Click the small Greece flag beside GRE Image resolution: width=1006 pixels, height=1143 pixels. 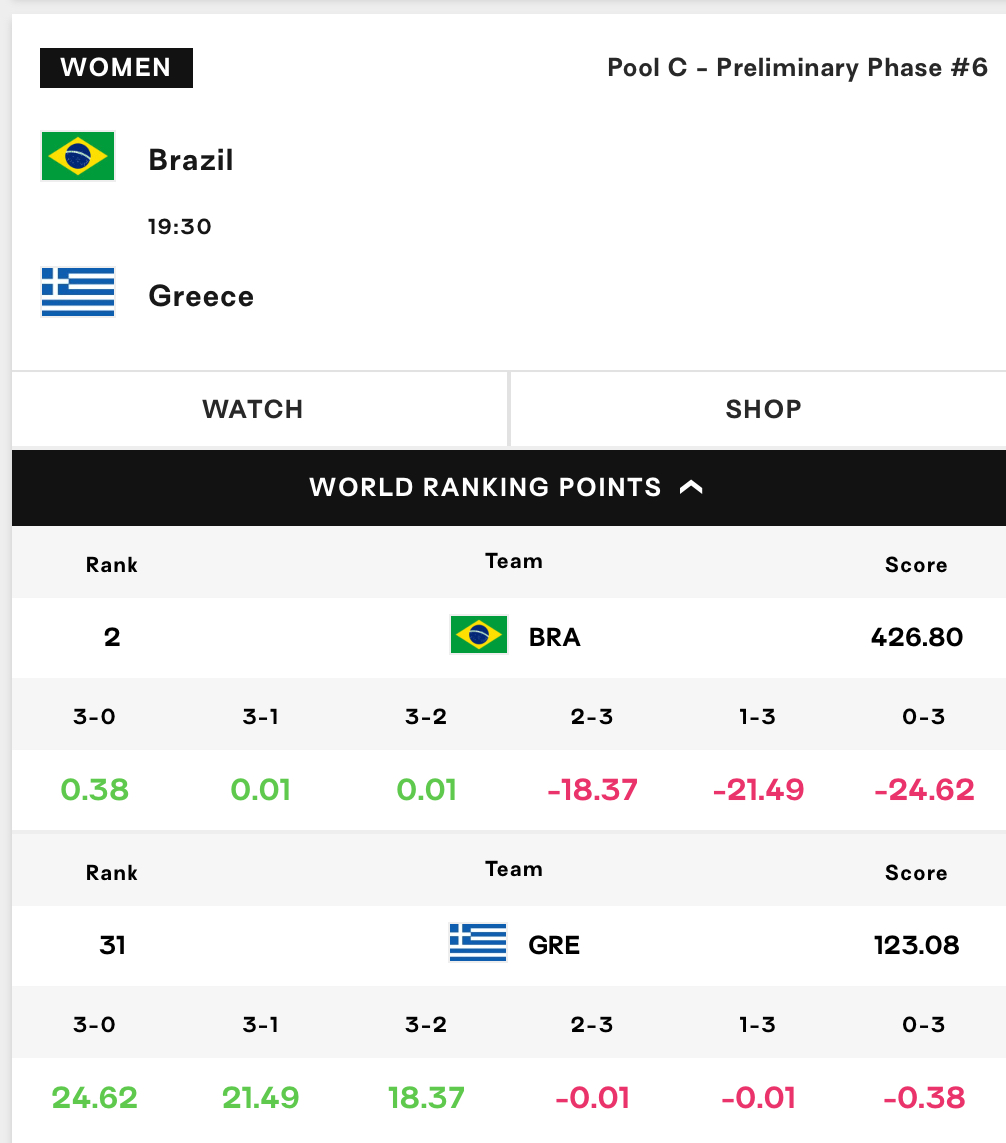point(478,943)
